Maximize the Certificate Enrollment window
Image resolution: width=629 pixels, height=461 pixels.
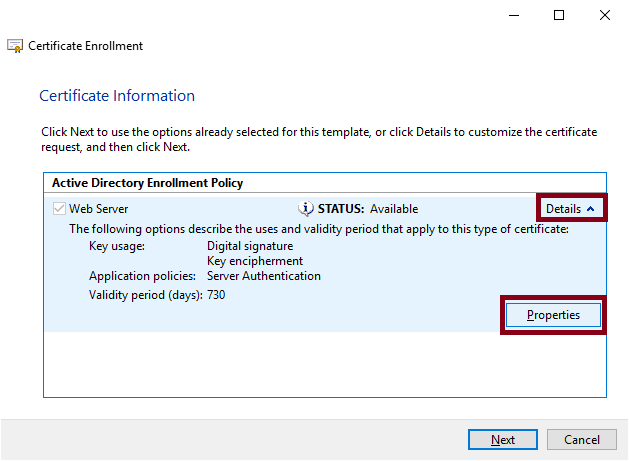coord(559,15)
